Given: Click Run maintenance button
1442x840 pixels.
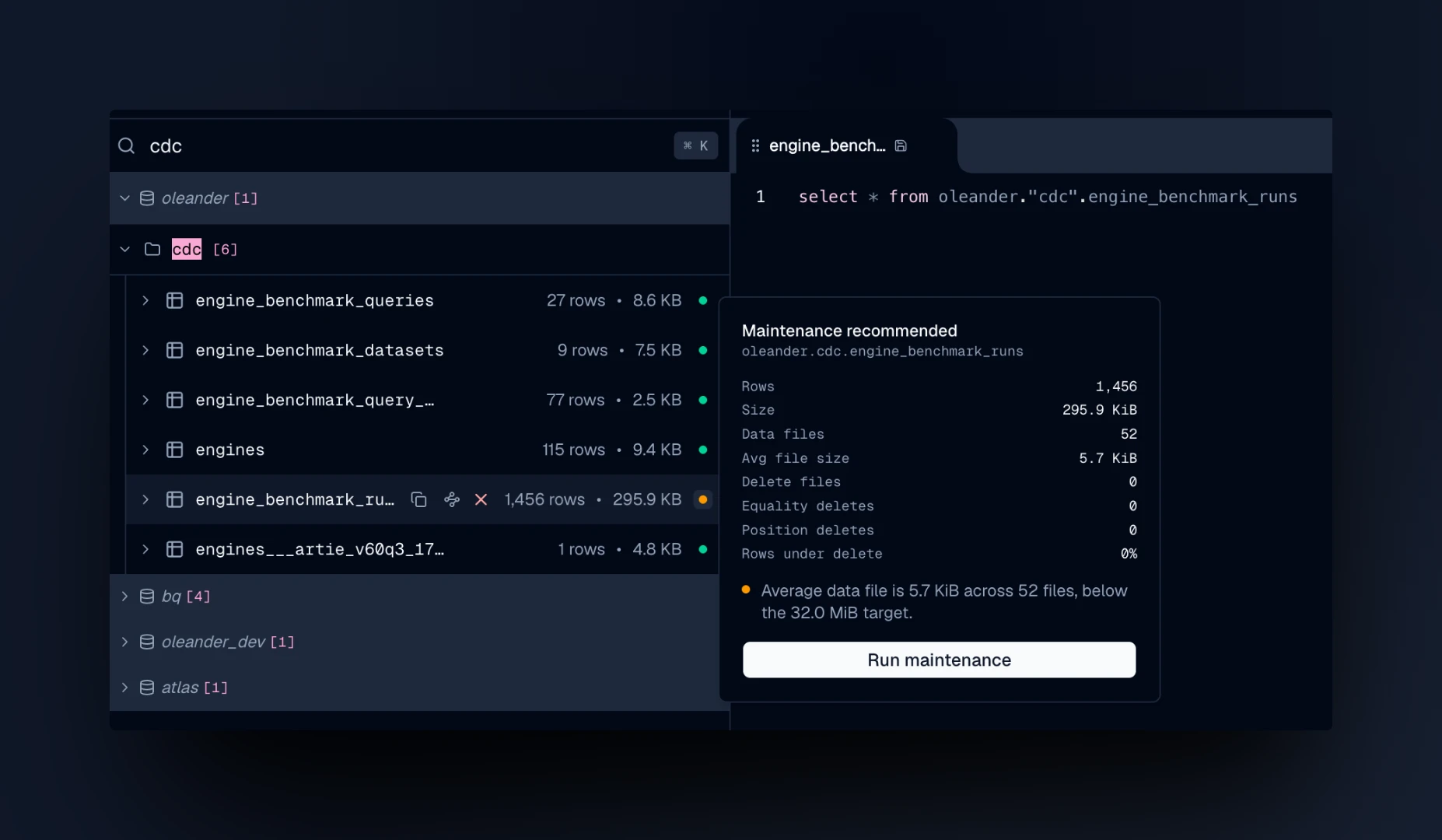Looking at the screenshot, I should pos(939,660).
